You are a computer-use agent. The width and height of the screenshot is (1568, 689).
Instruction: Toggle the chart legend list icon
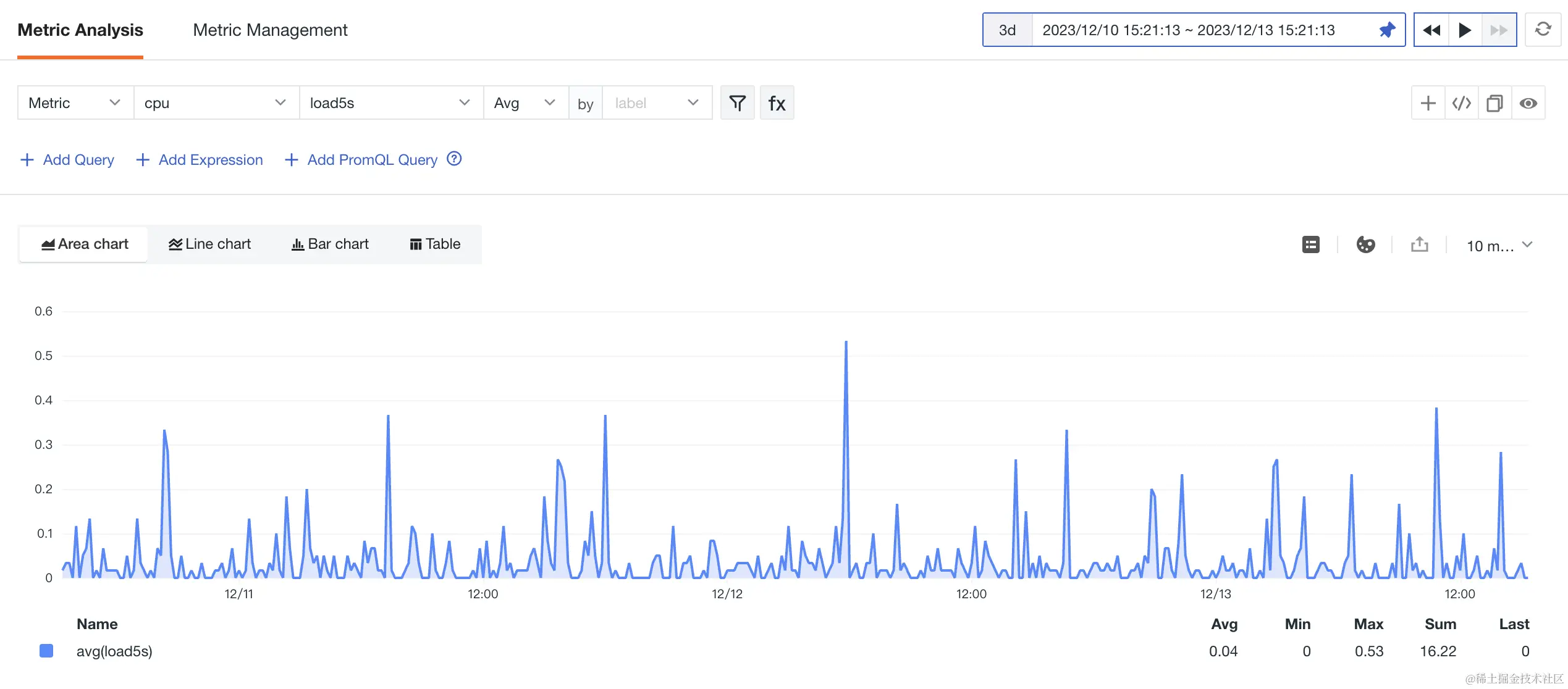[x=1310, y=245]
